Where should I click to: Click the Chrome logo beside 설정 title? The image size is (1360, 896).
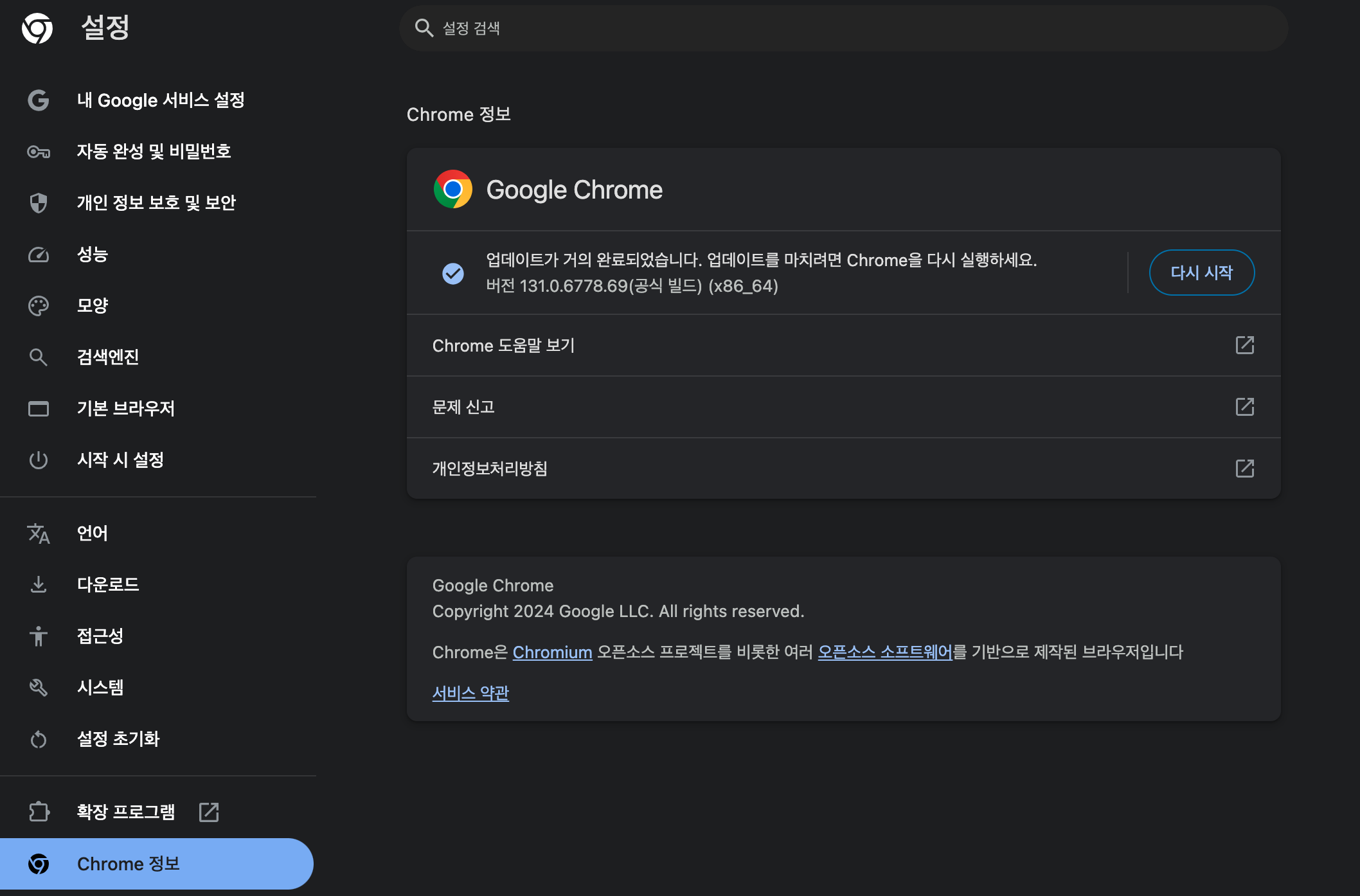[37, 28]
